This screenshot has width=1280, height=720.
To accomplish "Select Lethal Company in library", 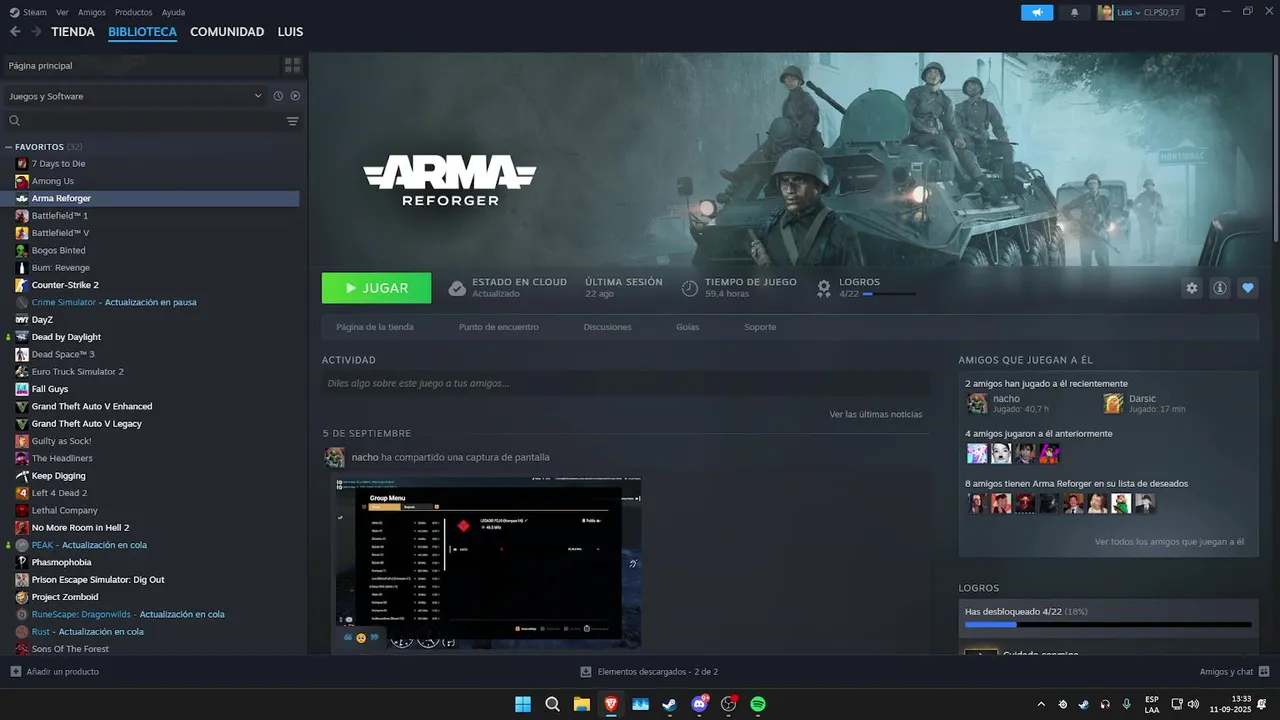I will tap(65, 510).
